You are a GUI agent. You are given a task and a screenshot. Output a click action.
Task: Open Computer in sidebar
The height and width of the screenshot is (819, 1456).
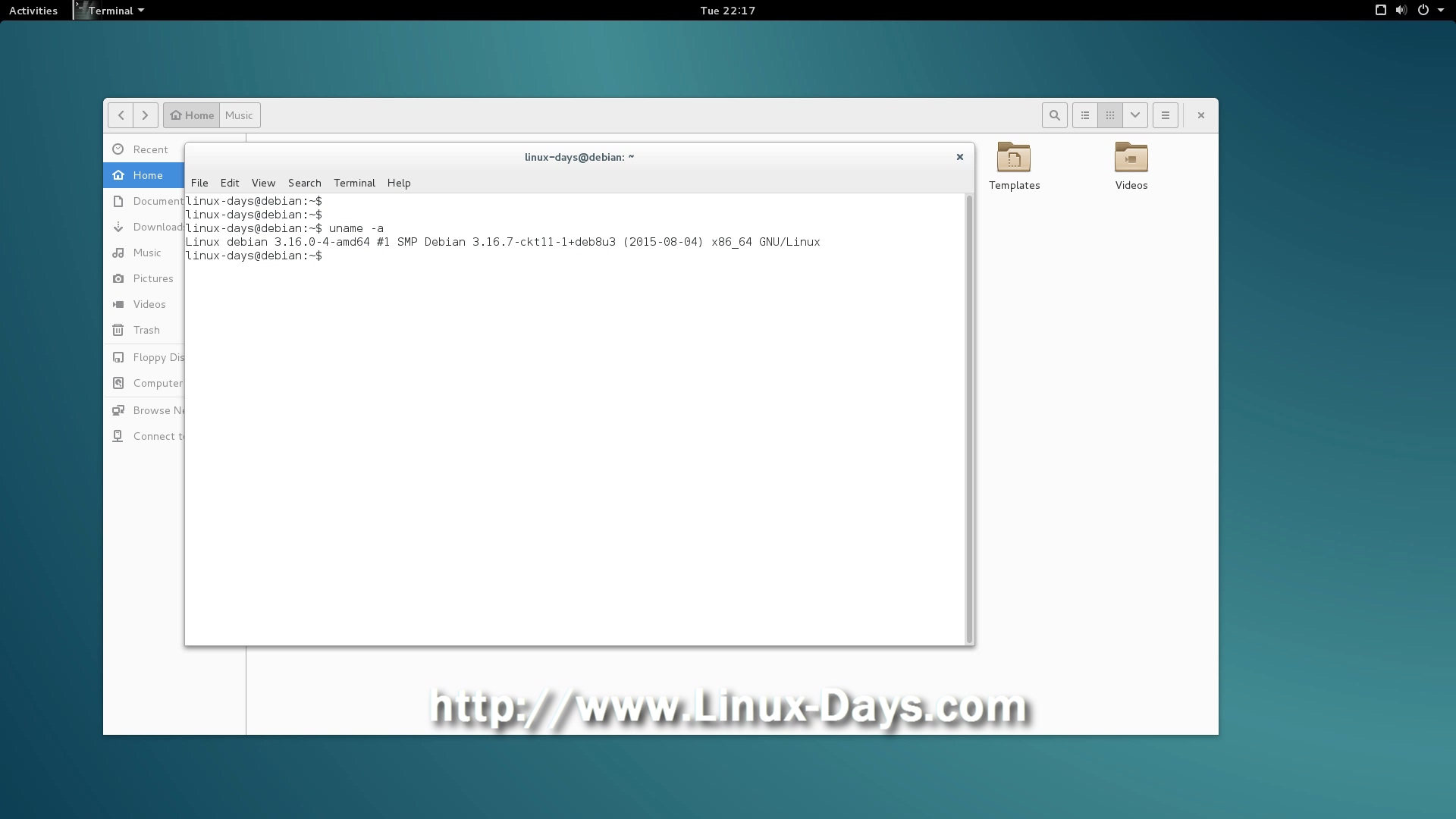(144, 383)
